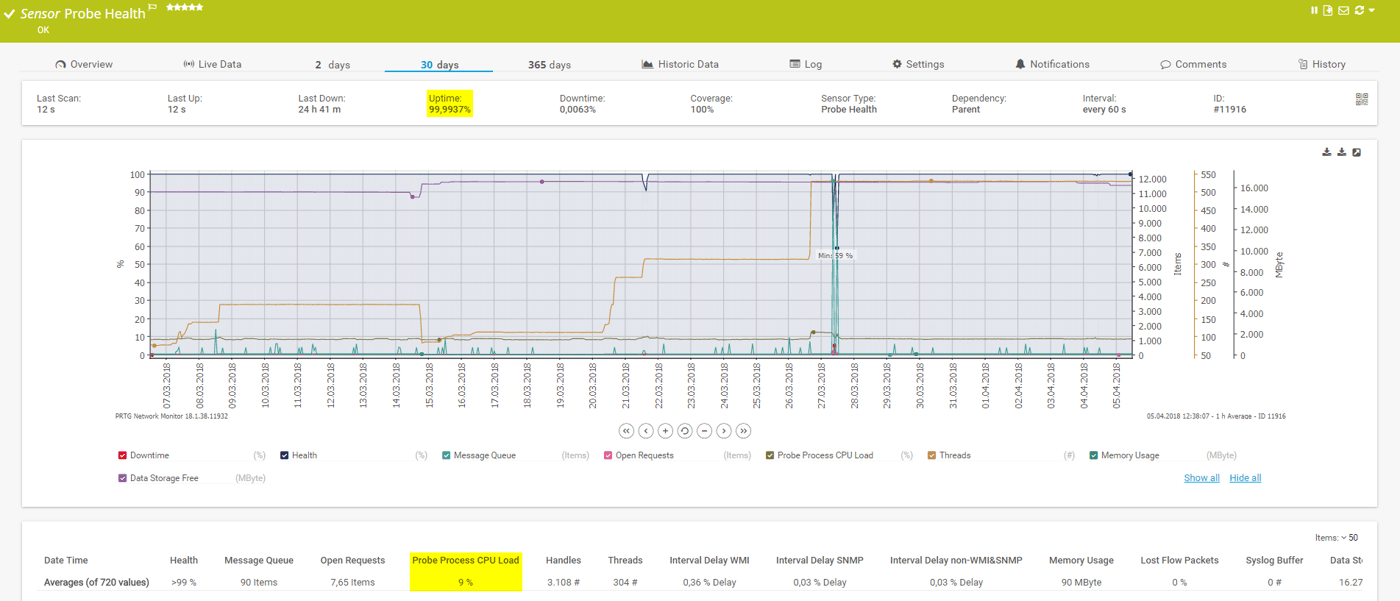Screen dimensions: 1400x601
Task: Zoom out the graph with minus button
Action: tap(704, 431)
